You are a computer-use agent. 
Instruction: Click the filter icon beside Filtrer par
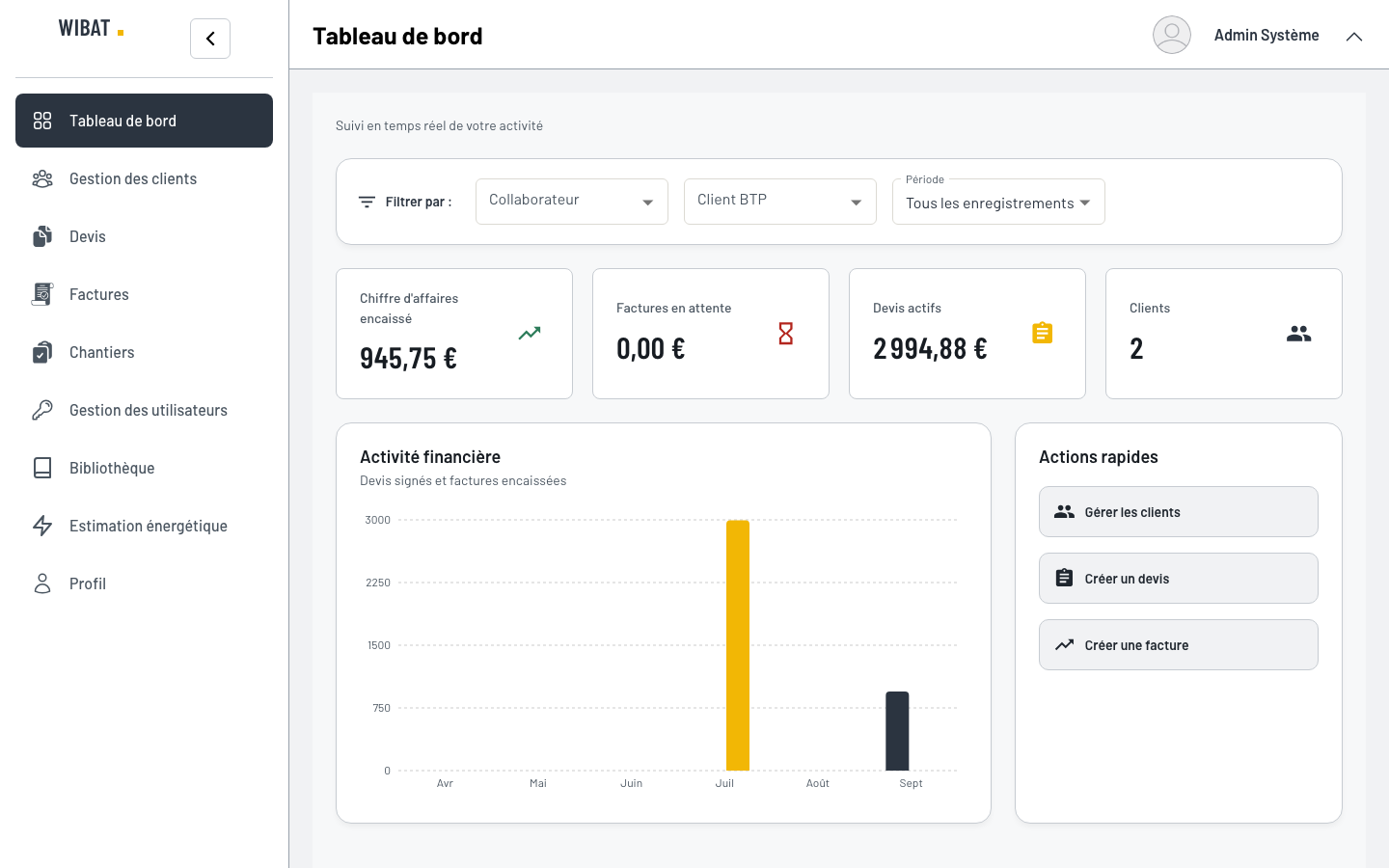(x=367, y=202)
